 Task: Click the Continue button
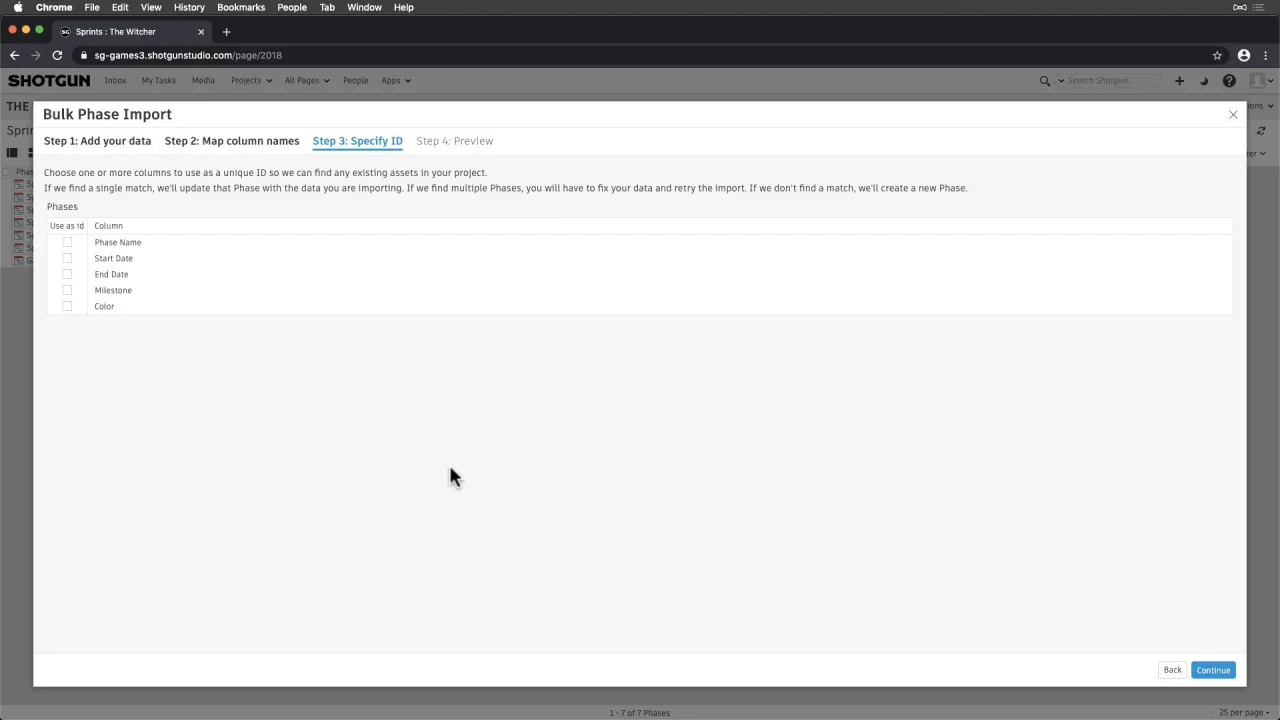click(1213, 670)
